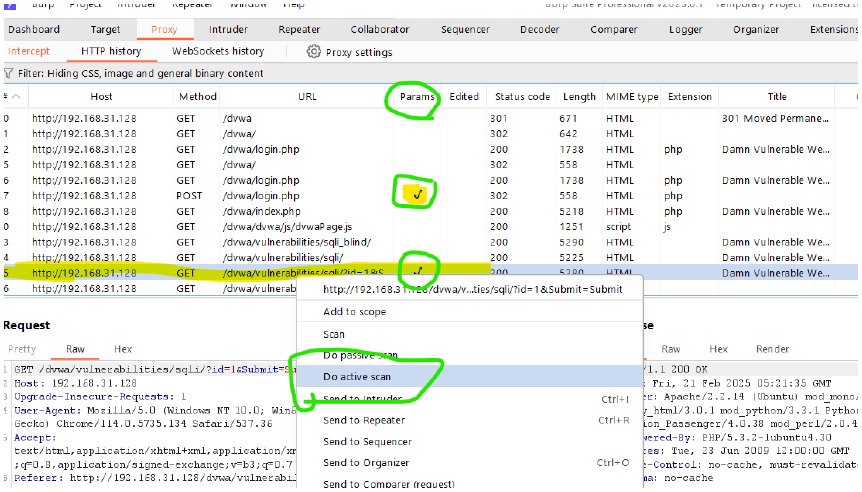
Task: Open the Logger tab
Action: click(686, 29)
